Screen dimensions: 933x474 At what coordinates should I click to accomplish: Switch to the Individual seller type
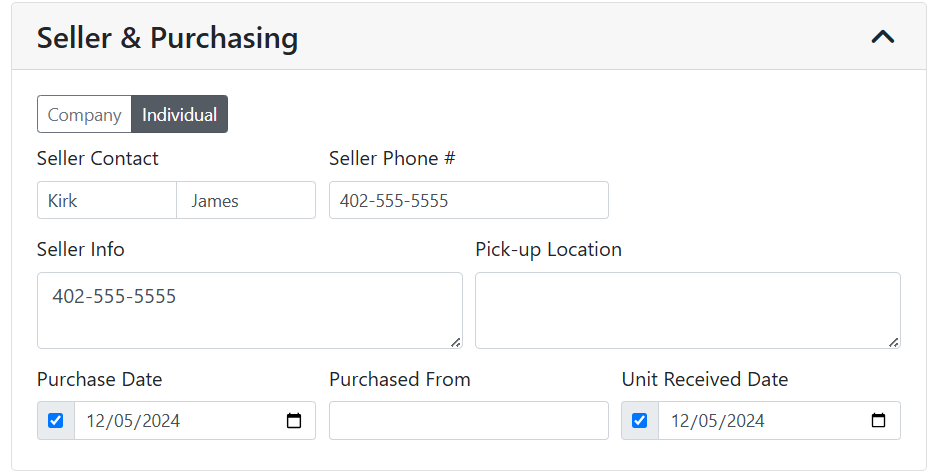pos(180,114)
